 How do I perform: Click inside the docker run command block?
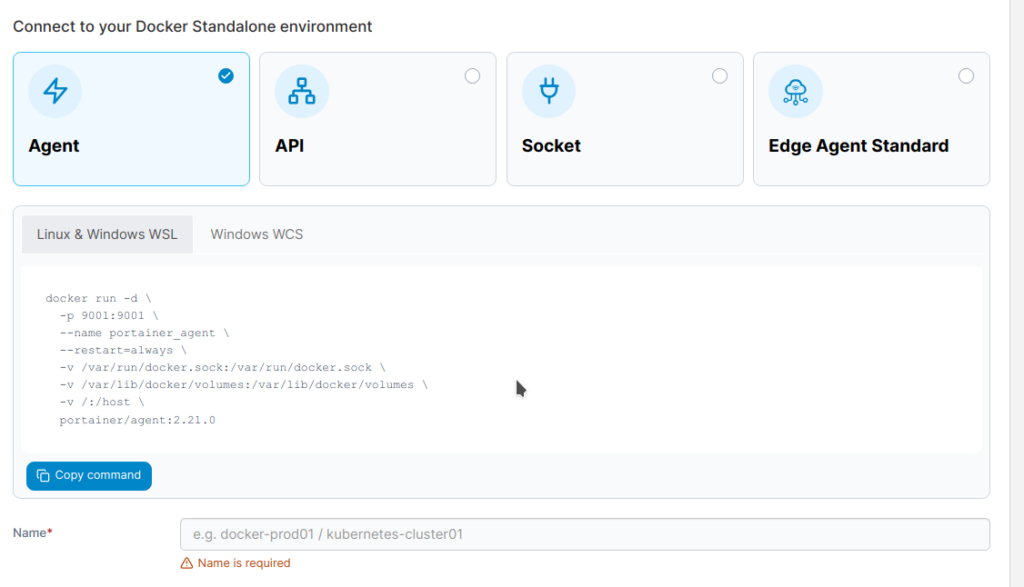500,360
